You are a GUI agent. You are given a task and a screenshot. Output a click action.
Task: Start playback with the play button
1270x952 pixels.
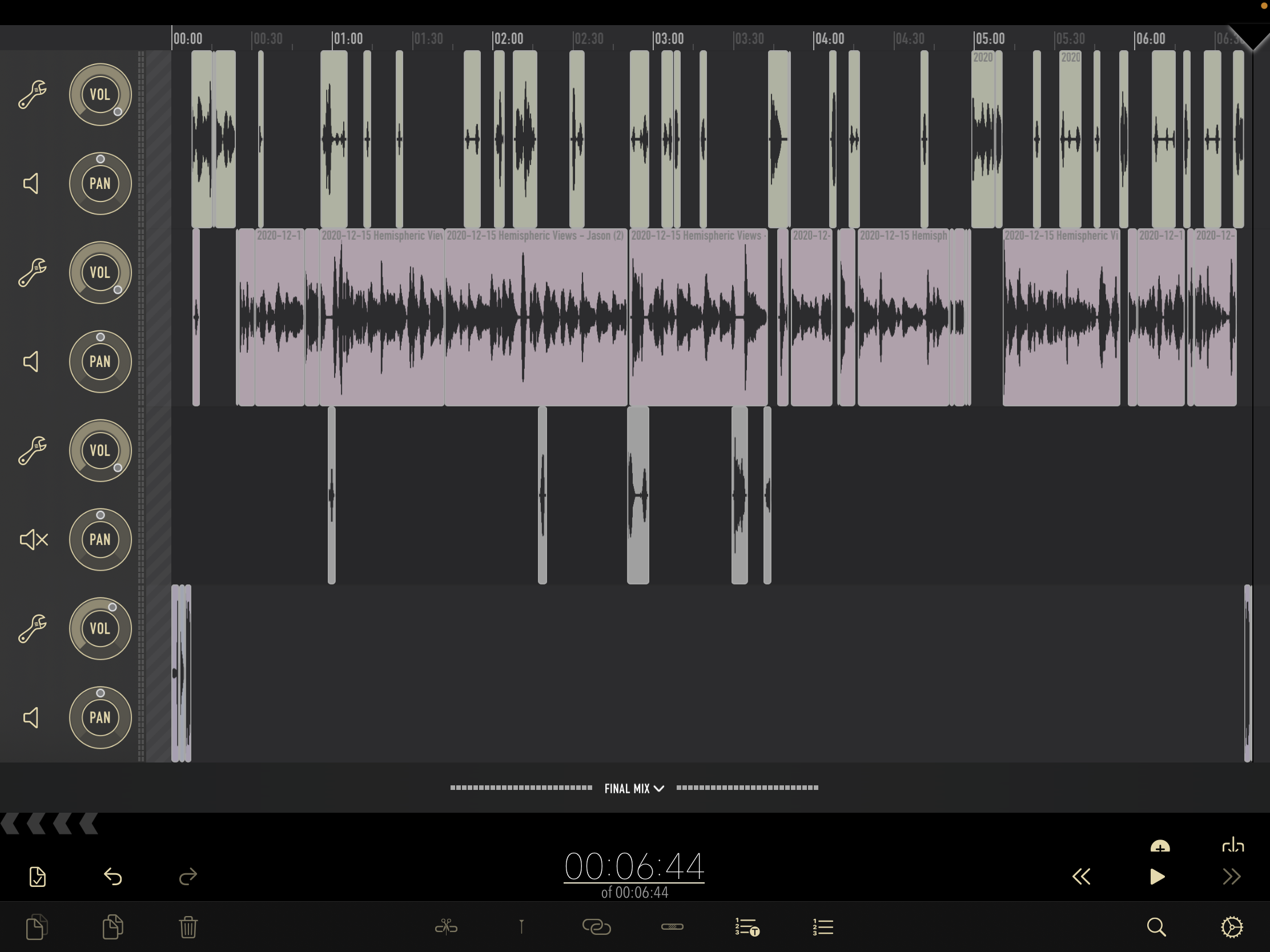(x=1157, y=877)
